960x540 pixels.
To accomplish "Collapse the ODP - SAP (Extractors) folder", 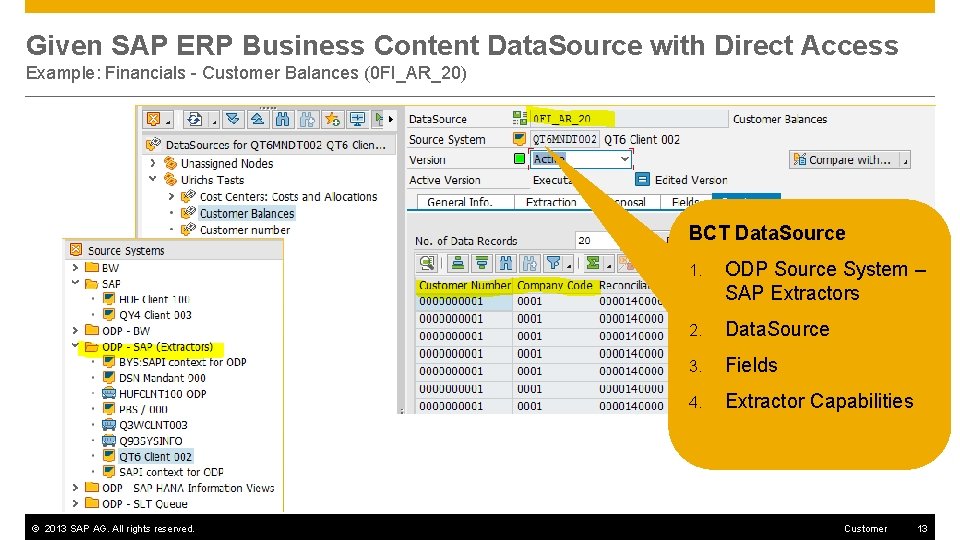I will point(75,347).
